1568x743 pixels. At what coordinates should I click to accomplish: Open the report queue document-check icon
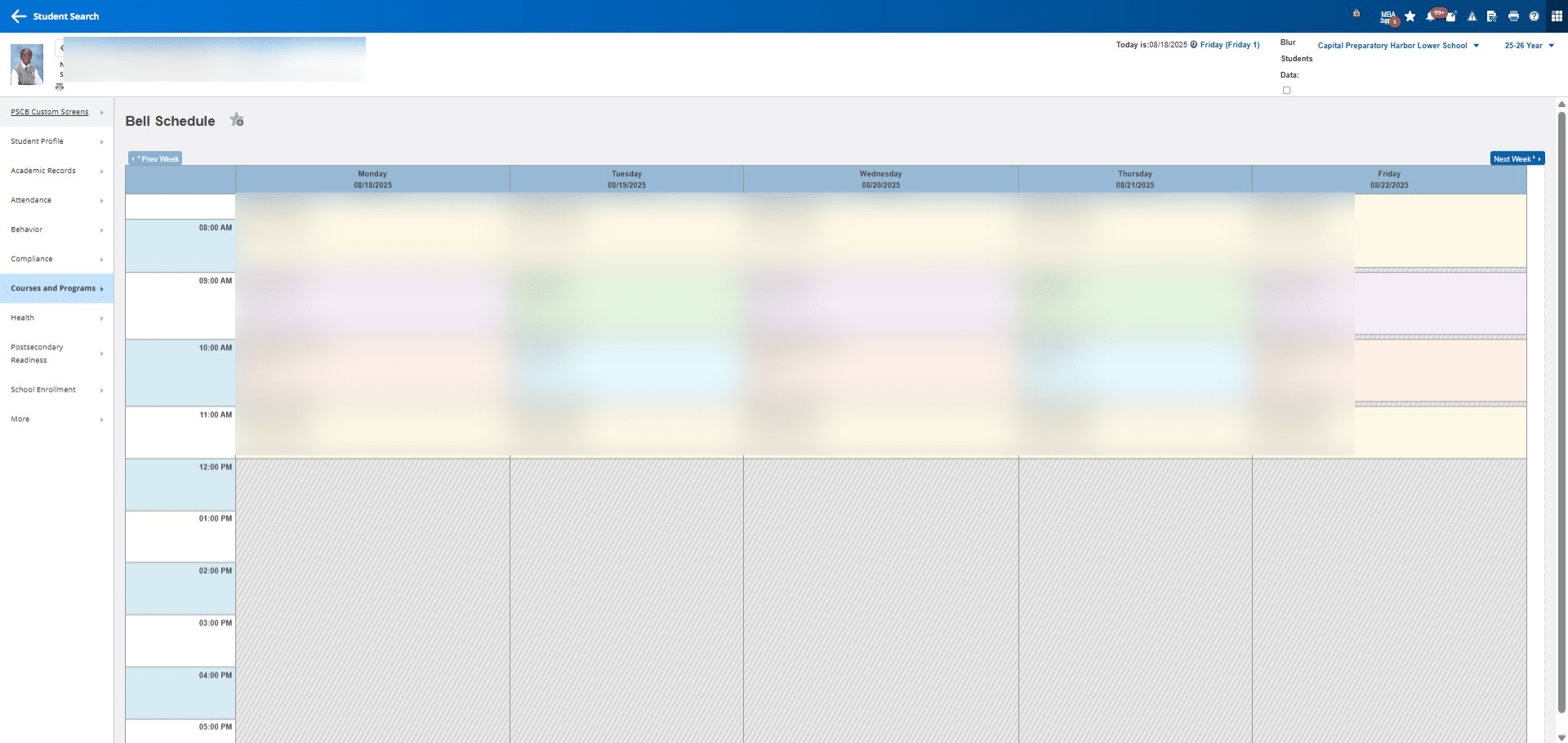[x=1492, y=16]
